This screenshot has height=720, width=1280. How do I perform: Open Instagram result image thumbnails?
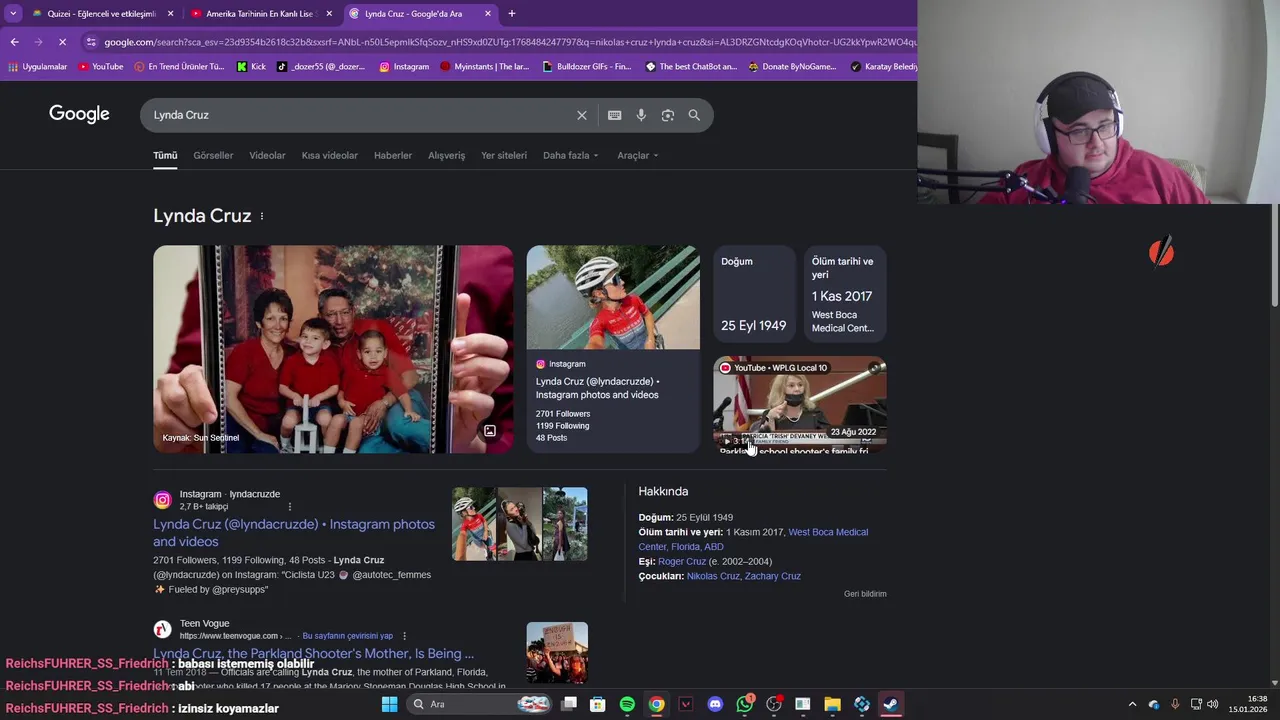[x=520, y=524]
